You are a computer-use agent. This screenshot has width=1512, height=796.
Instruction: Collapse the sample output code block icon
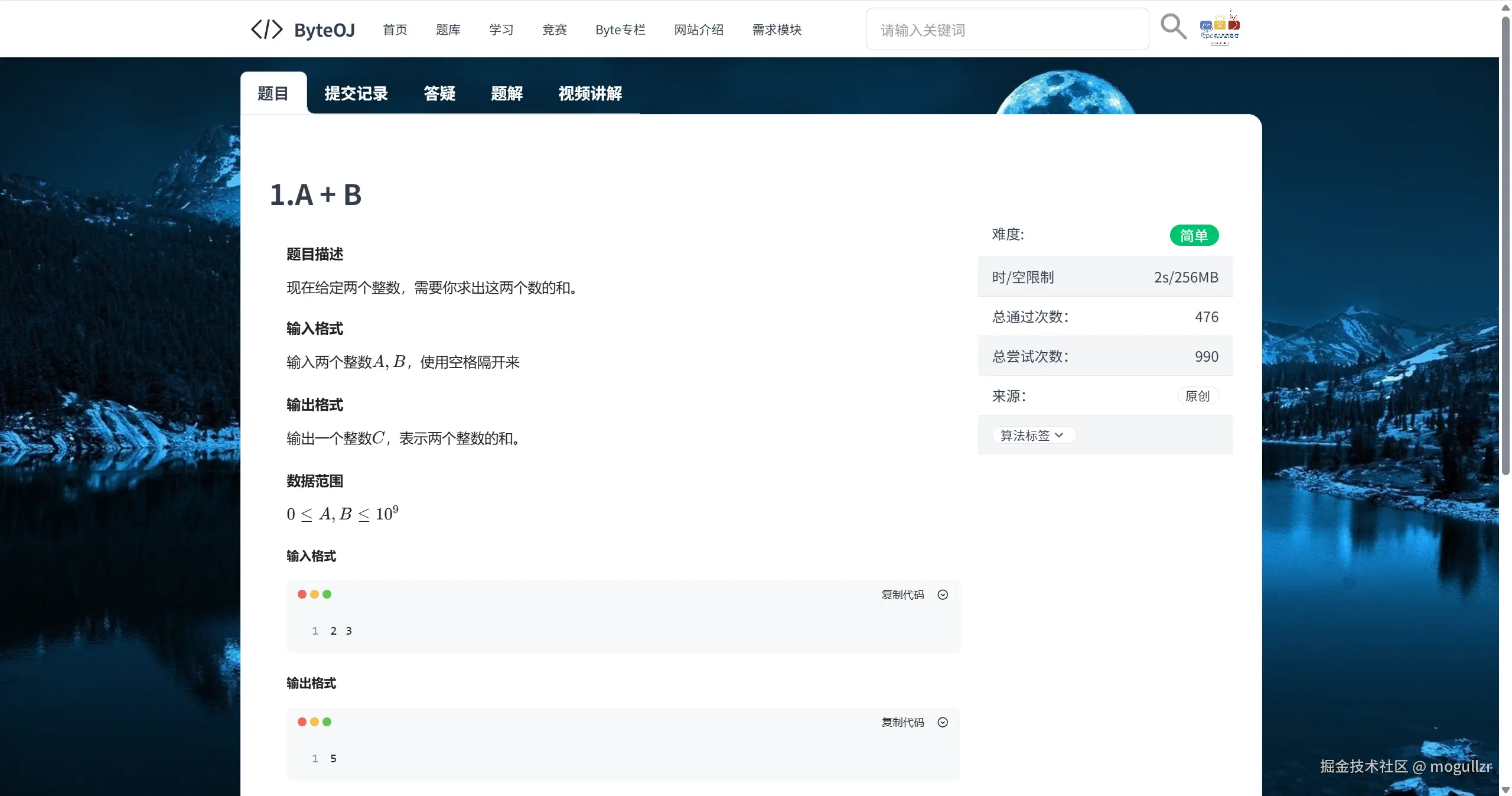coord(943,722)
